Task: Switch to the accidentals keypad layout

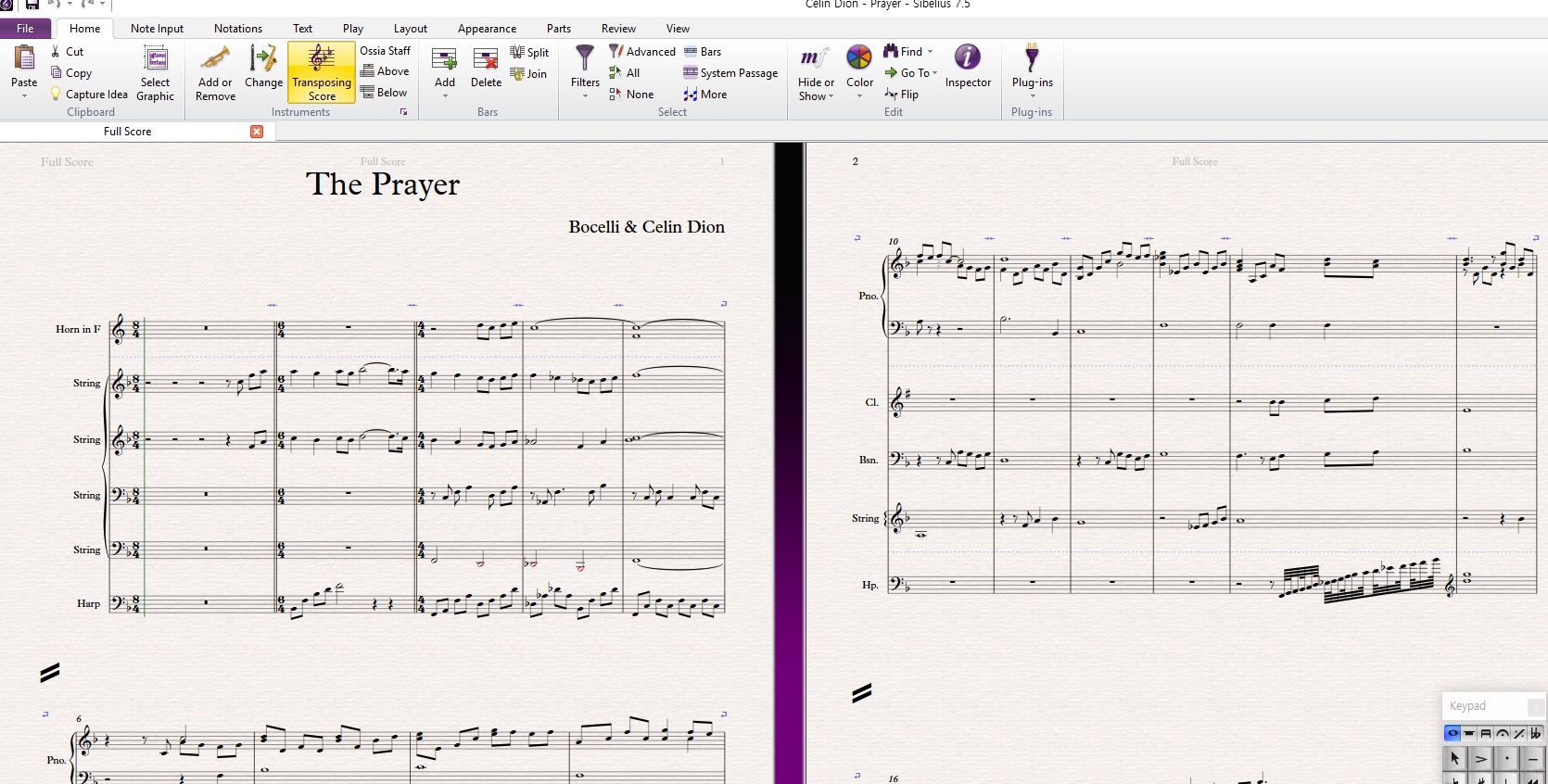Action: [1536, 733]
